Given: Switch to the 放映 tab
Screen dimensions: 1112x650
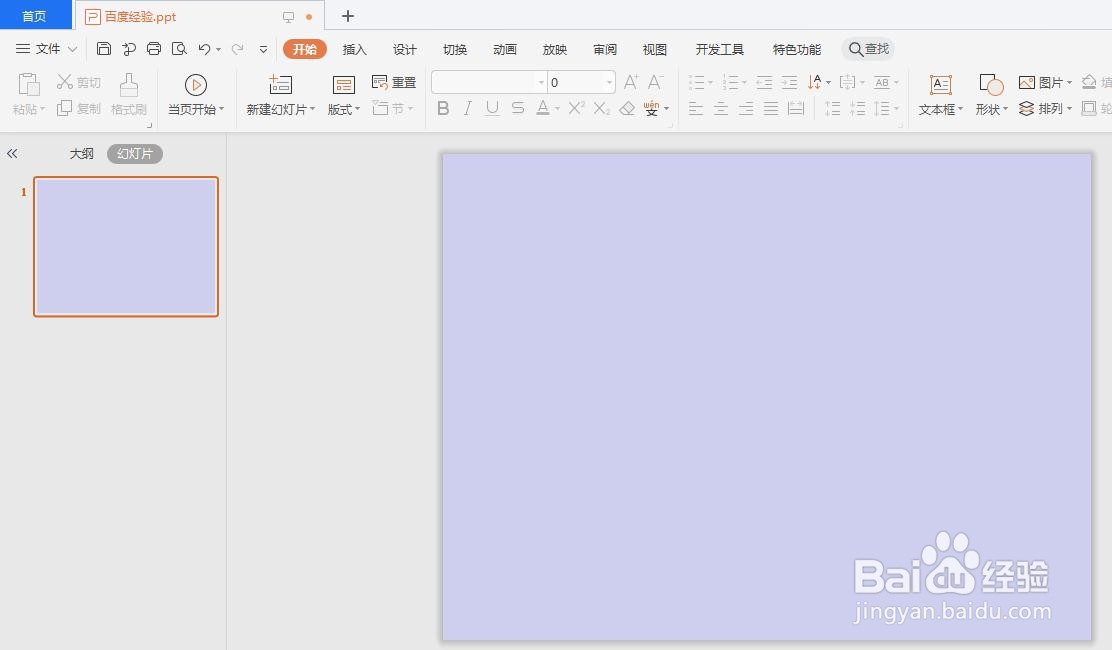Looking at the screenshot, I should (x=555, y=49).
